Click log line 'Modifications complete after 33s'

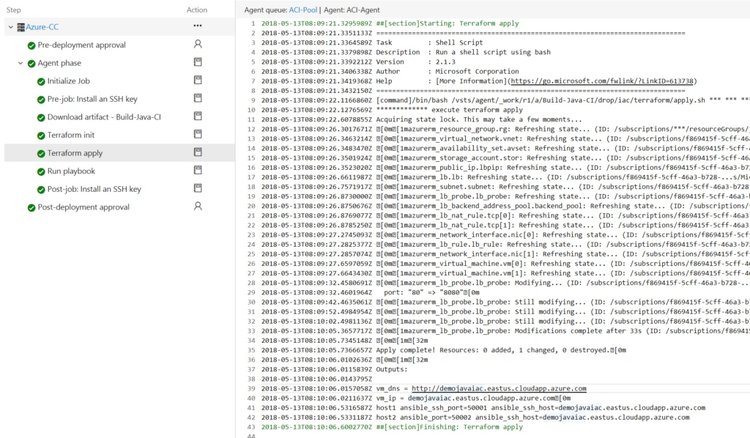click(505, 331)
